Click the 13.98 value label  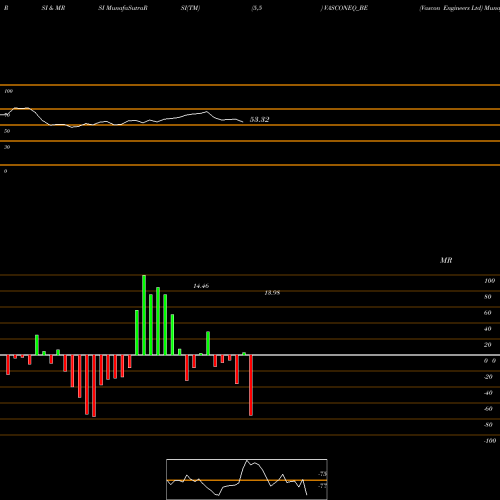pos(272,293)
